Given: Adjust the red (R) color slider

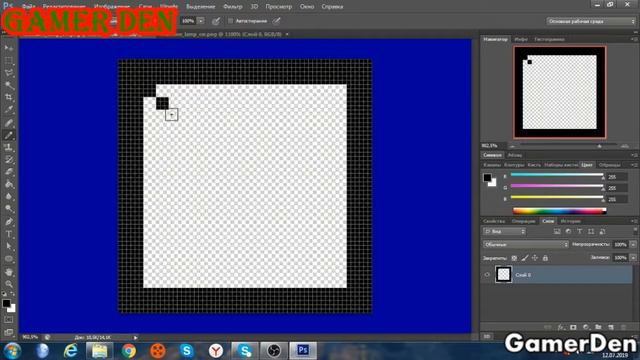Looking at the screenshot, I should (557, 176).
